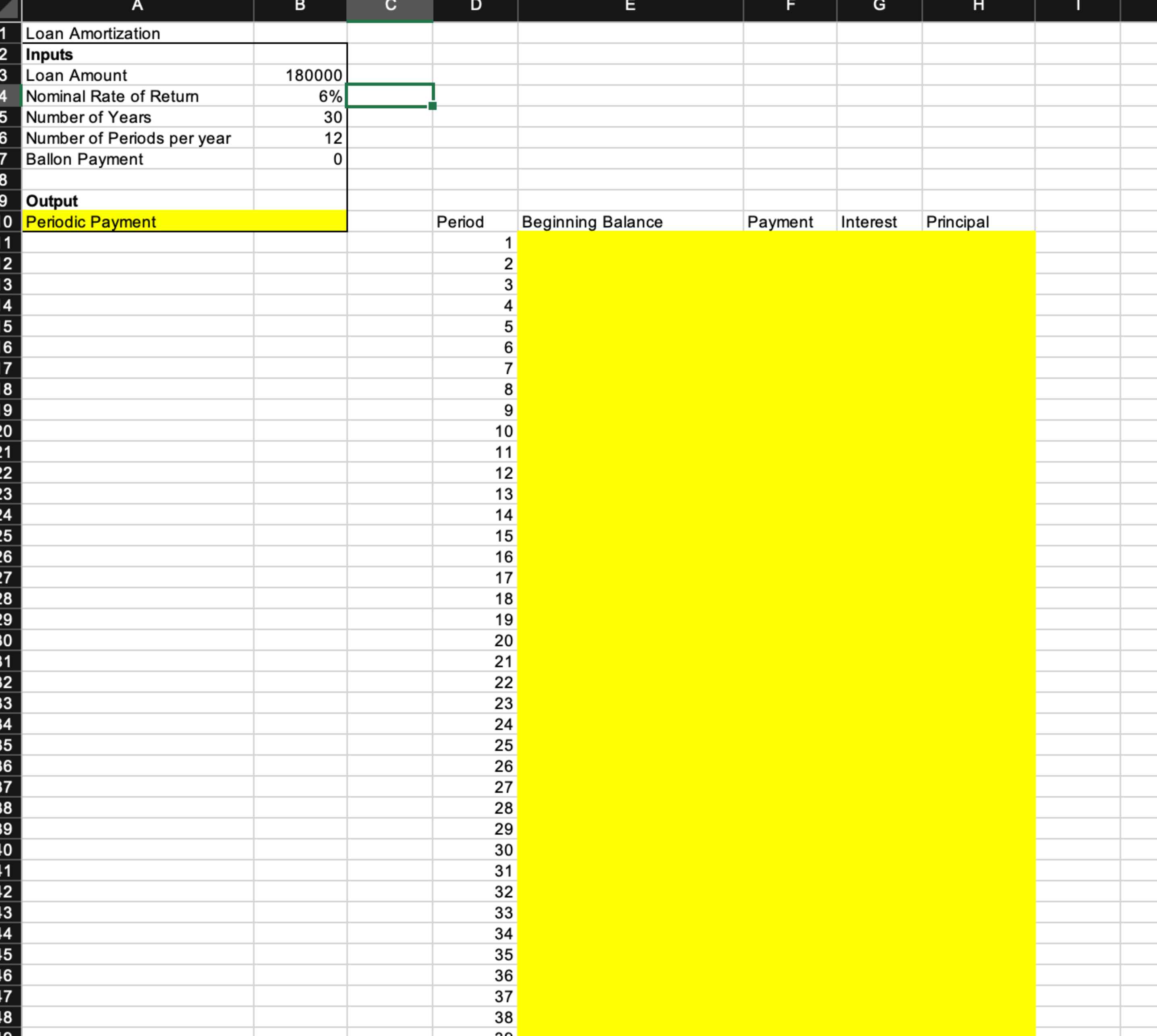Select the period 10 cell
Viewport: 1157px width, 1036px height.
[476, 432]
